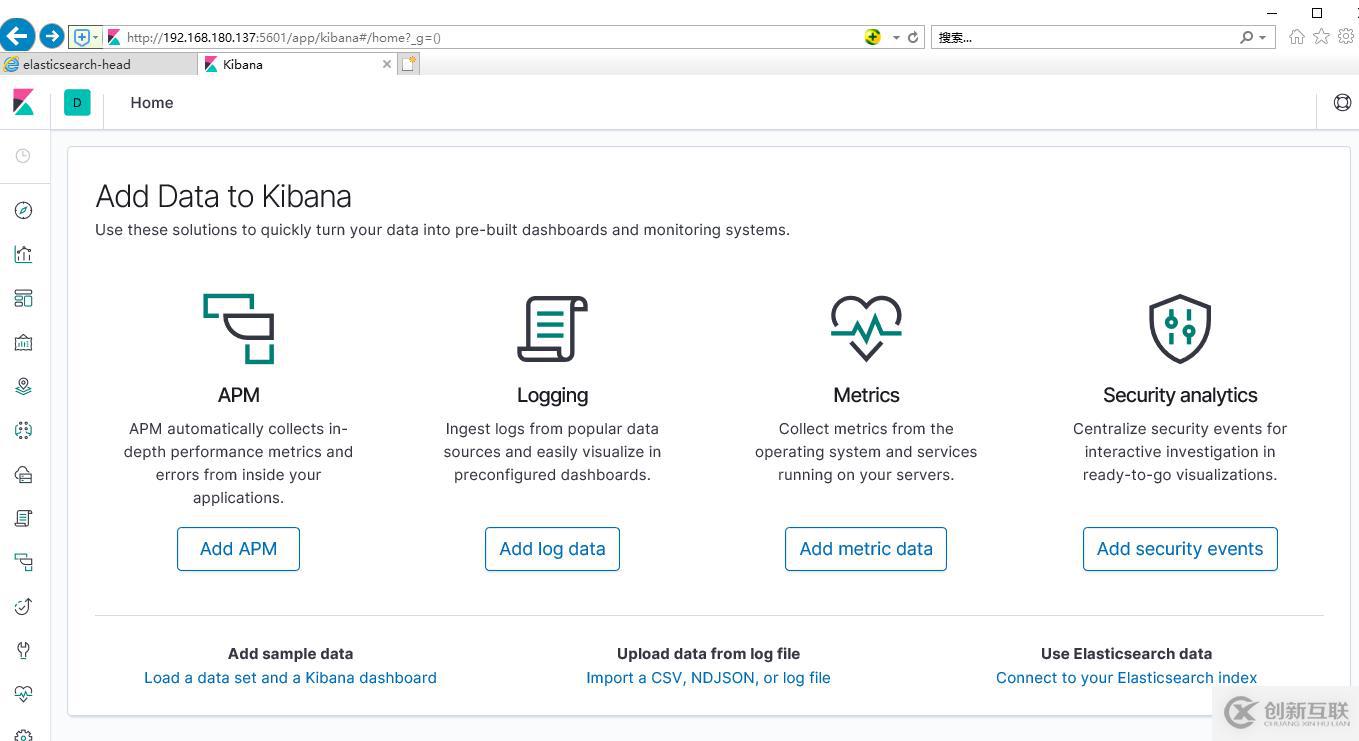Open Machine Learning sidebar icon

[23, 430]
